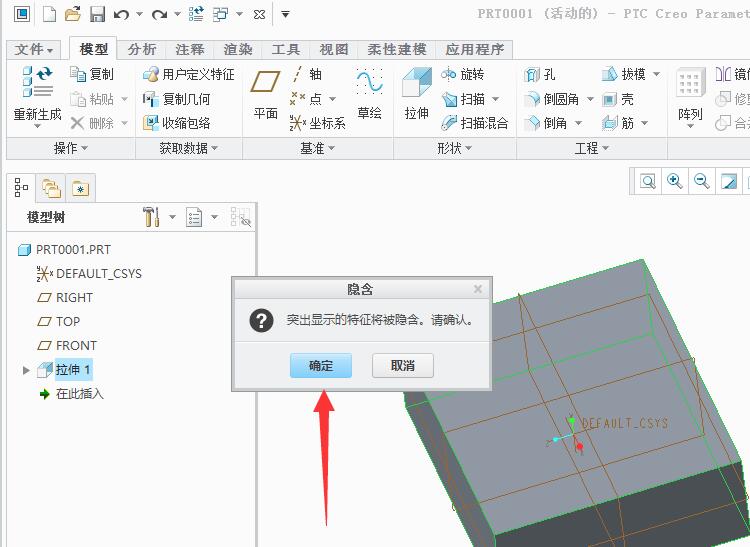Select the 孔 hole tool
Image resolution: width=750 pixels, height=547 pixels.
pyautogui.click(x=540, y=74)
